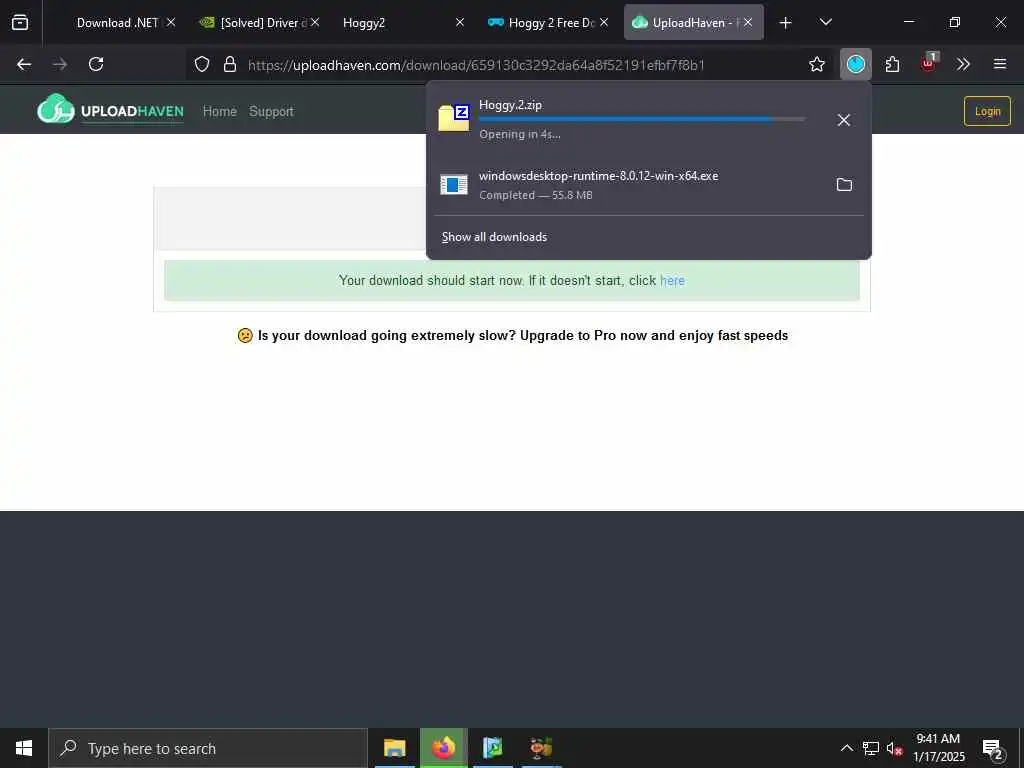
Task: Open the Firefox application menu
Action: 1000,64
